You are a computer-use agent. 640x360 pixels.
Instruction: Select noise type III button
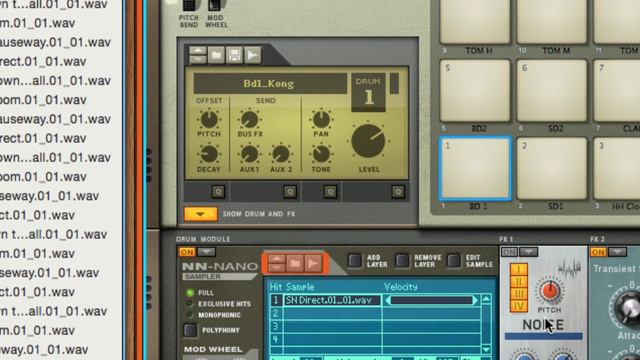pyautogui.click(x=518, y=294)
